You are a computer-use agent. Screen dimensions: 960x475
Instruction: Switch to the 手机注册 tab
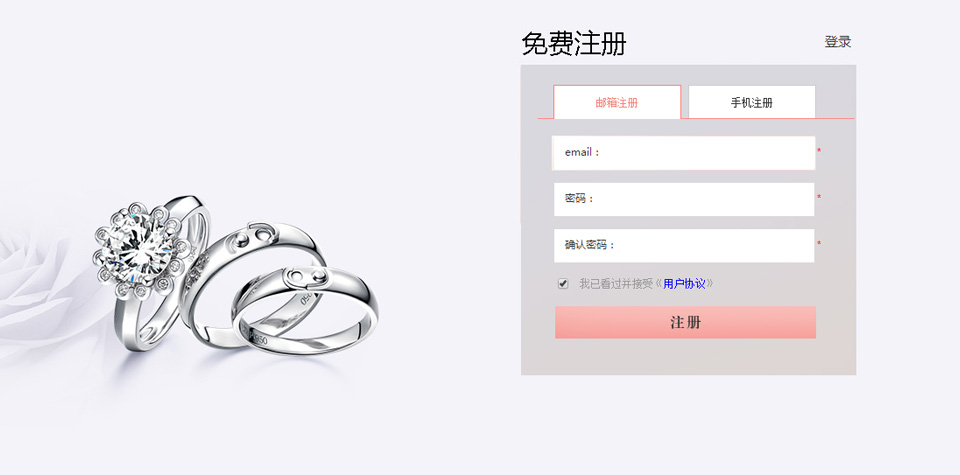[752, 102]
